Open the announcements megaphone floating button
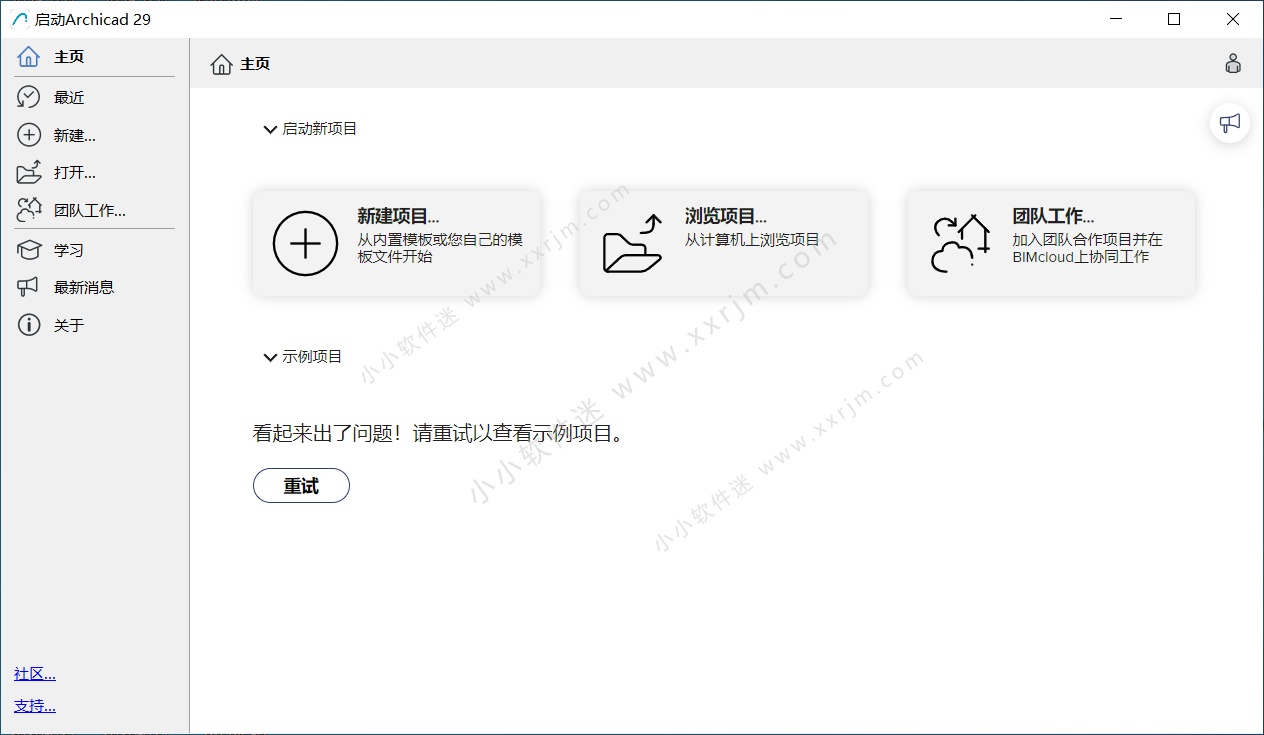1264x735 pixels. (1229, 123)
